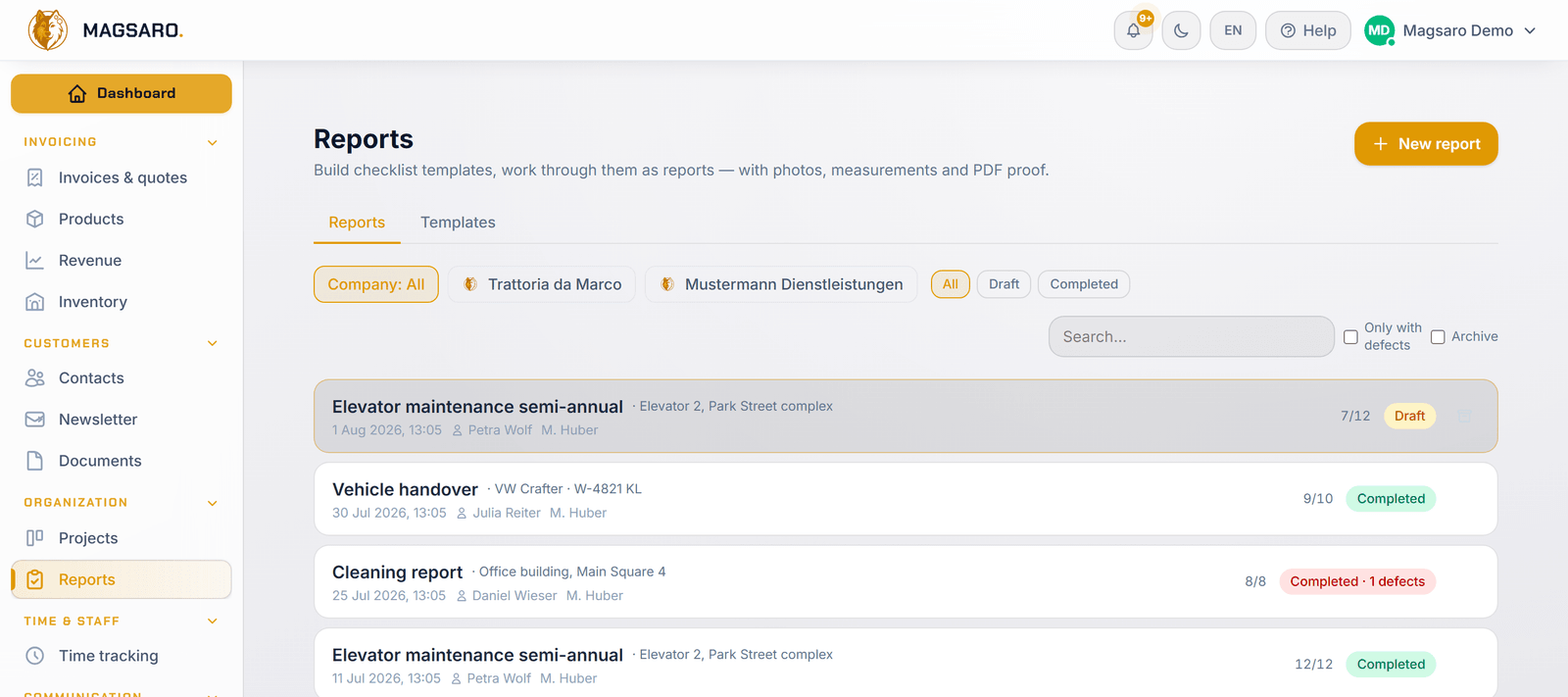Create a New report
Screen dimensions: 1568x697
point(1426,144)
